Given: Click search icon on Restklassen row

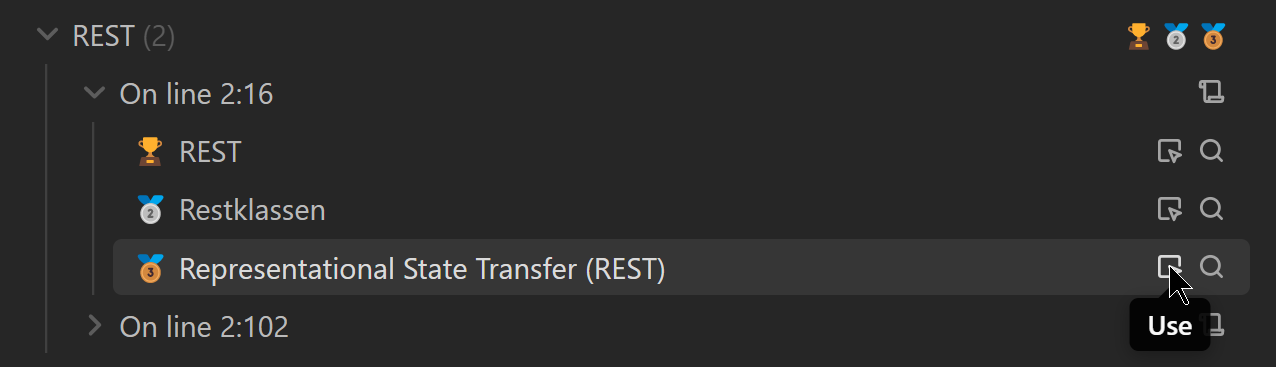Looking at the screenshot, I should (1211, 209).
